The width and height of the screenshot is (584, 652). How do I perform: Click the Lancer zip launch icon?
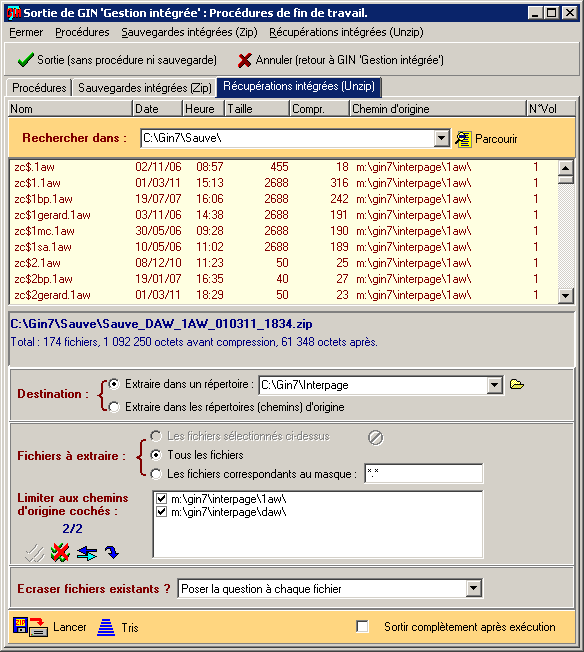pyautogui.click(x=30, y=627)
